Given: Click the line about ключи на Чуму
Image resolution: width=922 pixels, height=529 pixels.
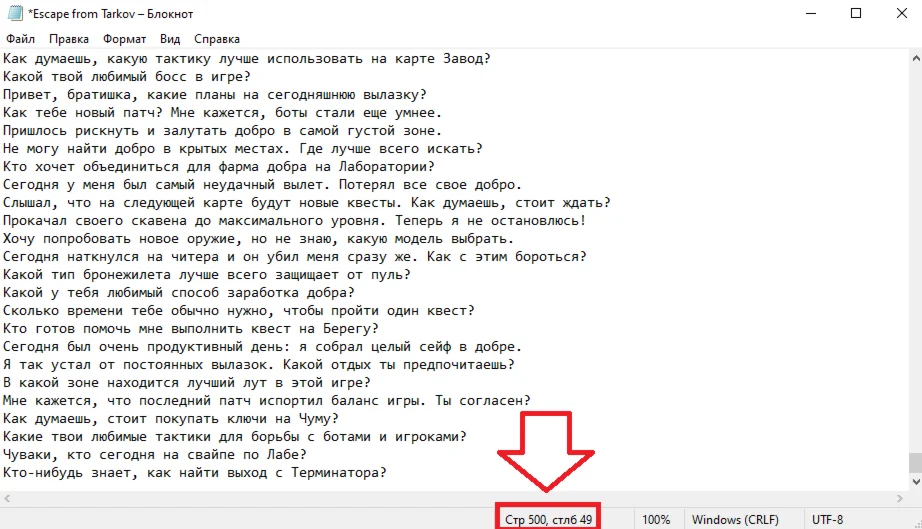Looking at the screenshot, I should 171,419.
